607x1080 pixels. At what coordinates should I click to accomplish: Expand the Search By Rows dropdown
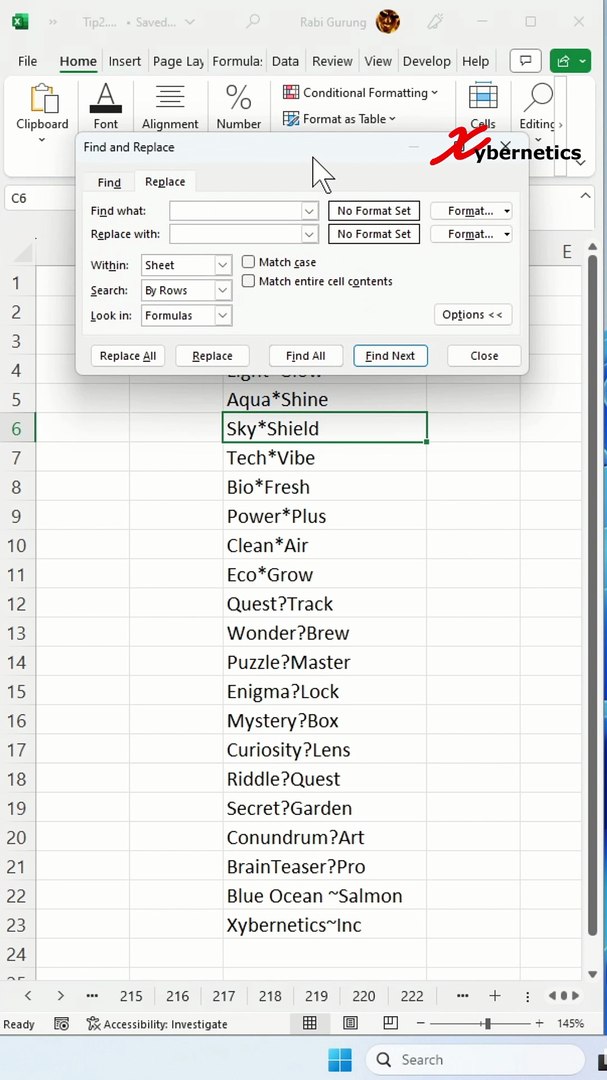coord(223,291)
